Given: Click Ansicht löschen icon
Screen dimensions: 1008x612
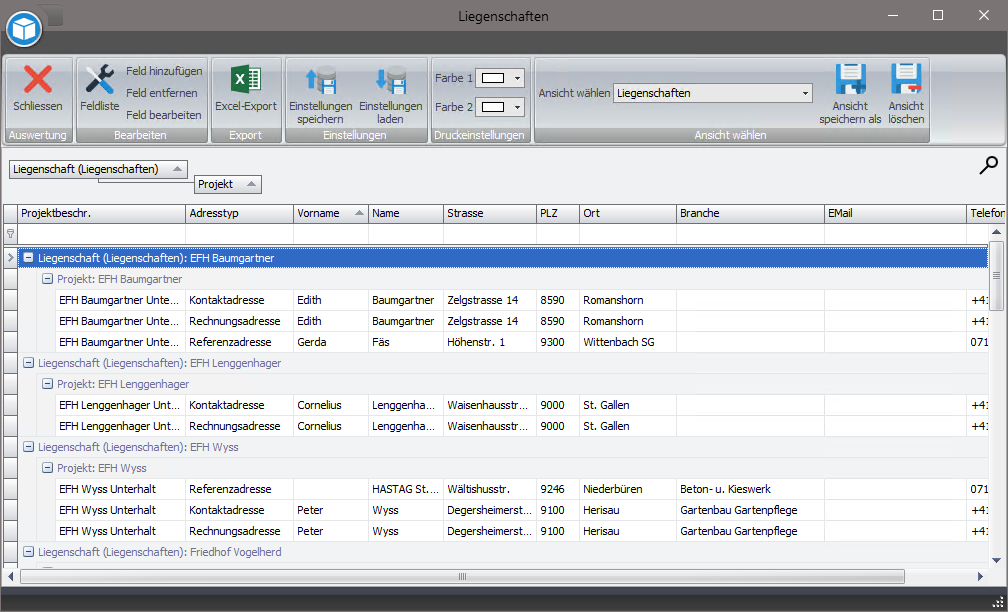Looking at the screenshot, I should tap(906, 79).
